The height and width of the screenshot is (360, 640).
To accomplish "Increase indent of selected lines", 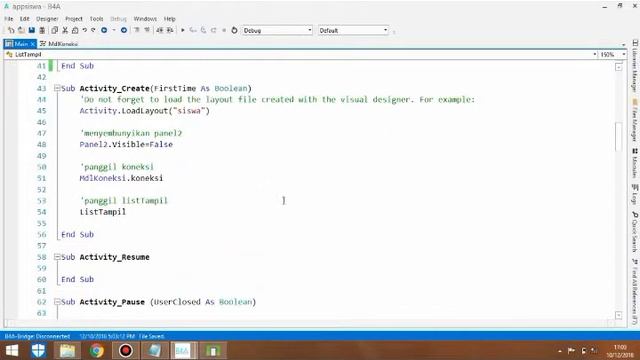I will pos(170,30).
